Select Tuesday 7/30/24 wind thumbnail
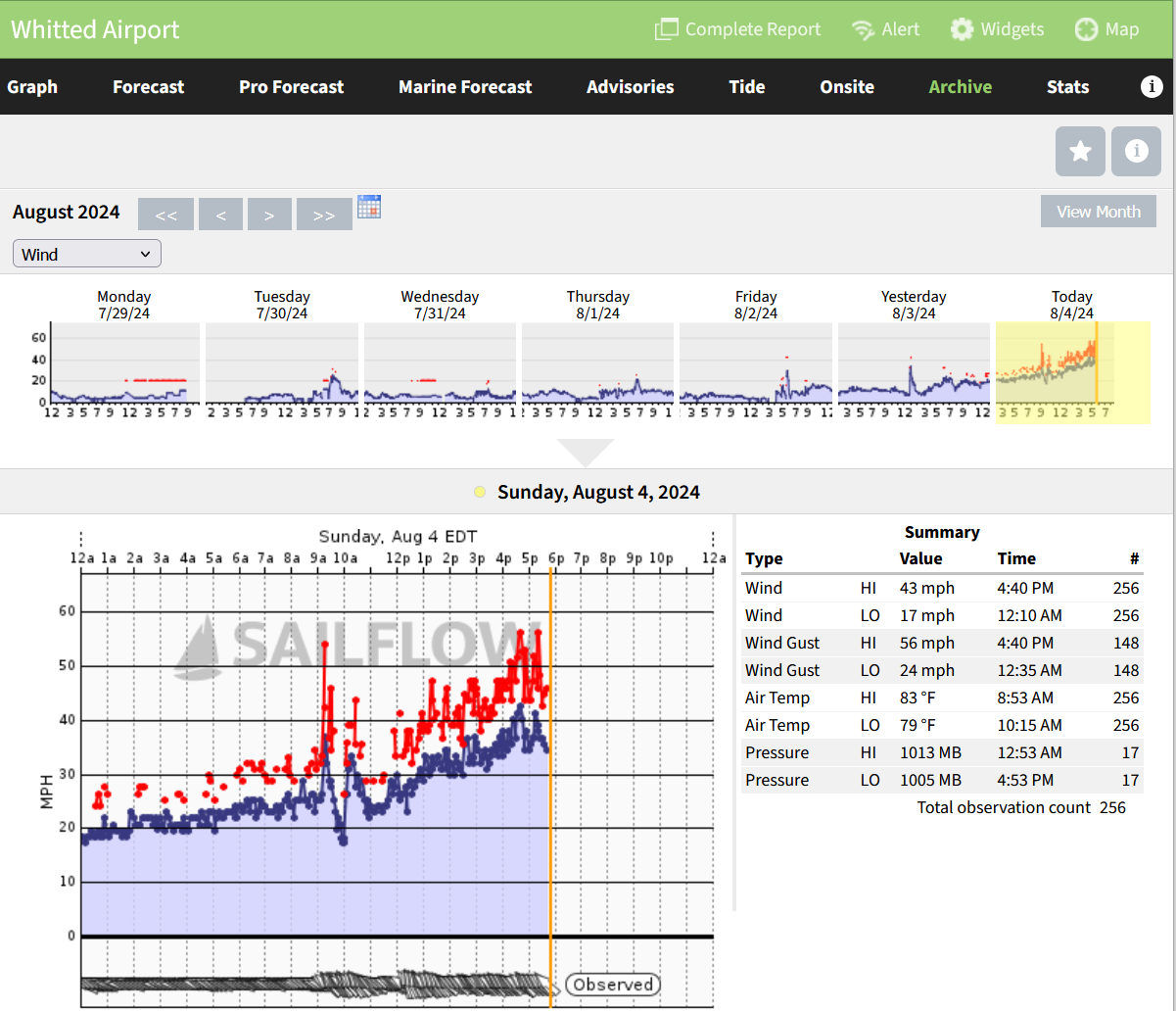The height and width of the screenshot is (1011, 1176). pos(282,362)
